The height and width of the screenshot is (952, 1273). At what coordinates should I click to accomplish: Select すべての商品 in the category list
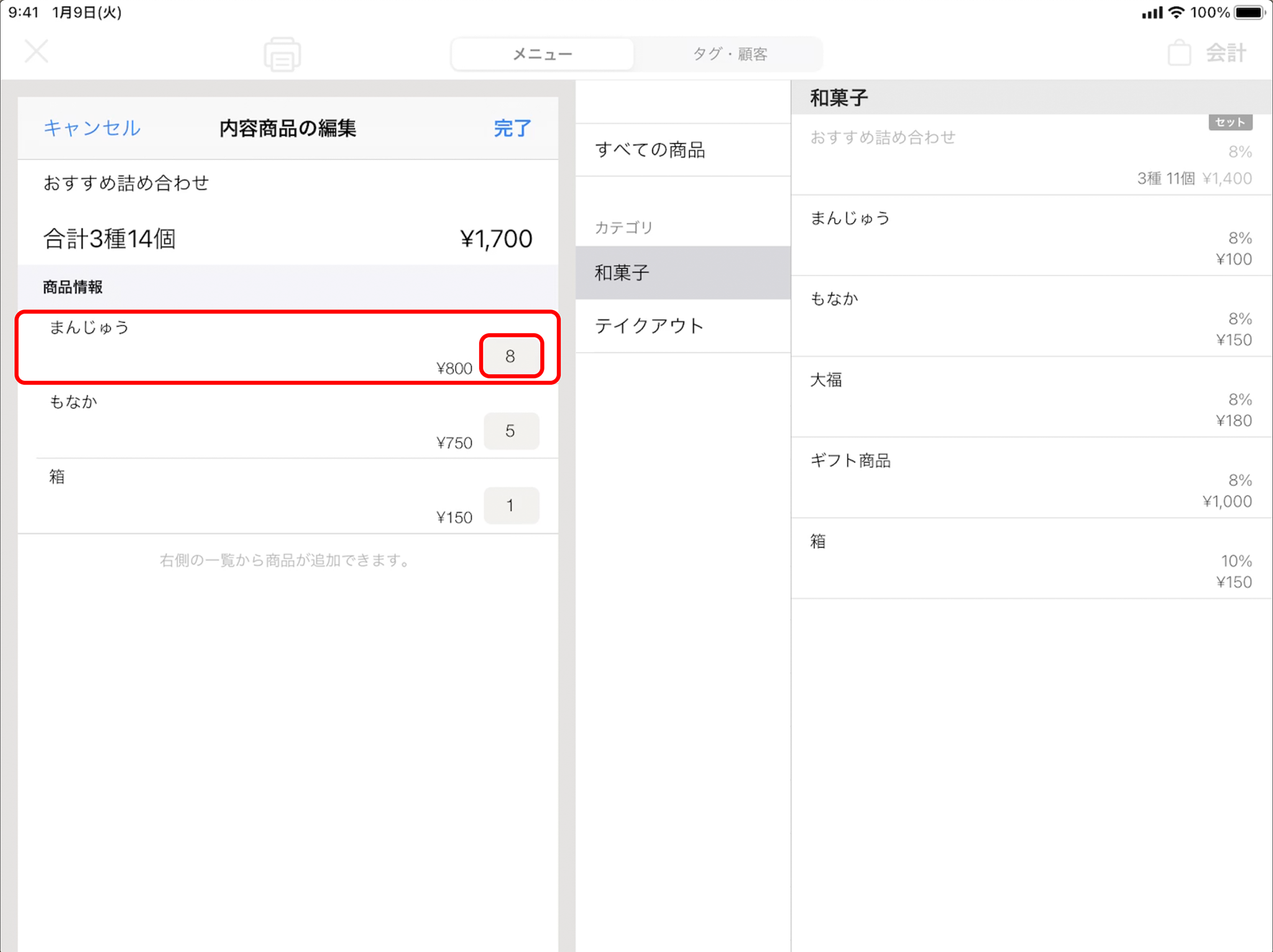pos(682,150)
